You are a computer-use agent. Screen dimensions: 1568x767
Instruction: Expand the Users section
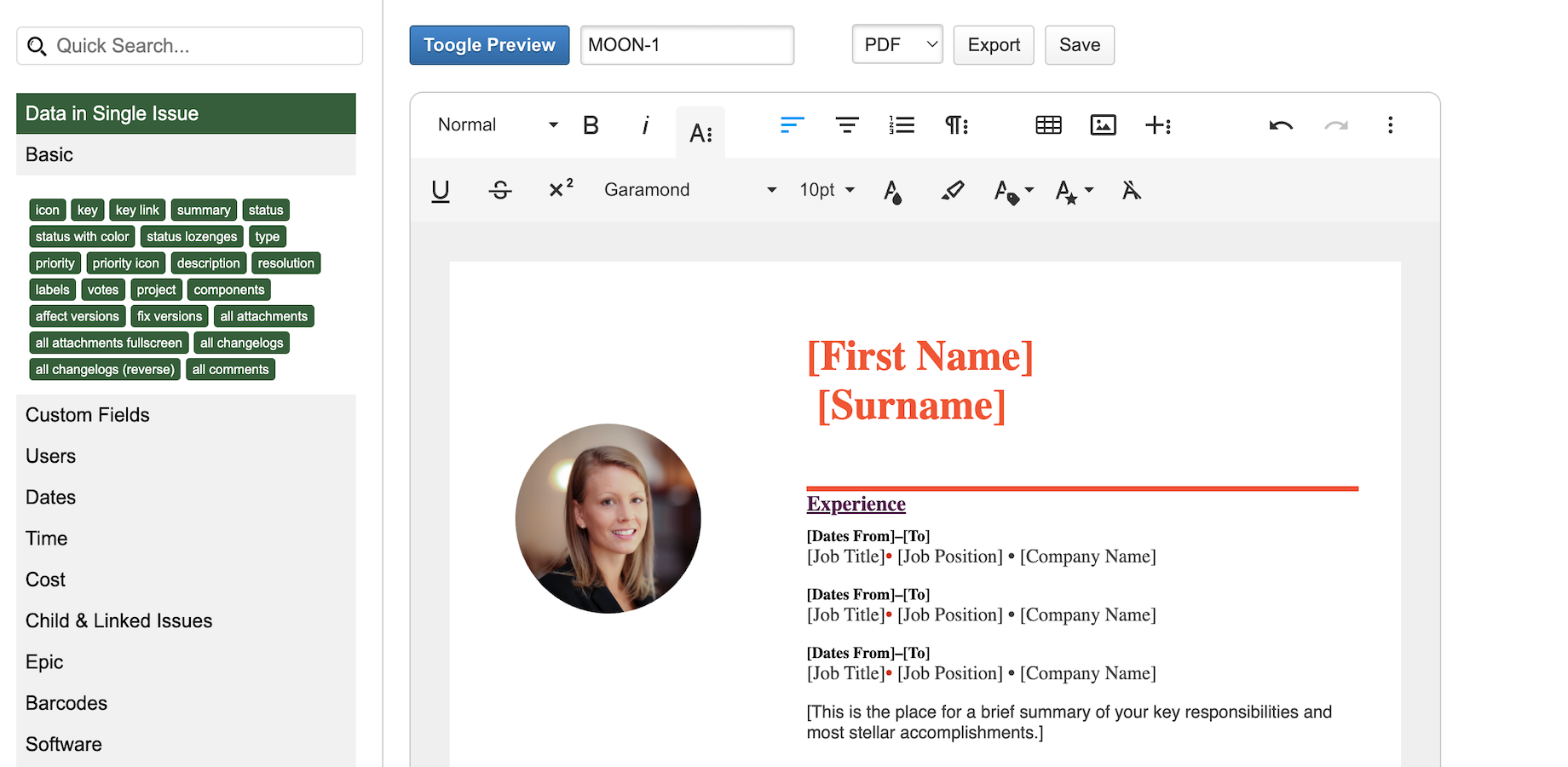click(186, 456)
